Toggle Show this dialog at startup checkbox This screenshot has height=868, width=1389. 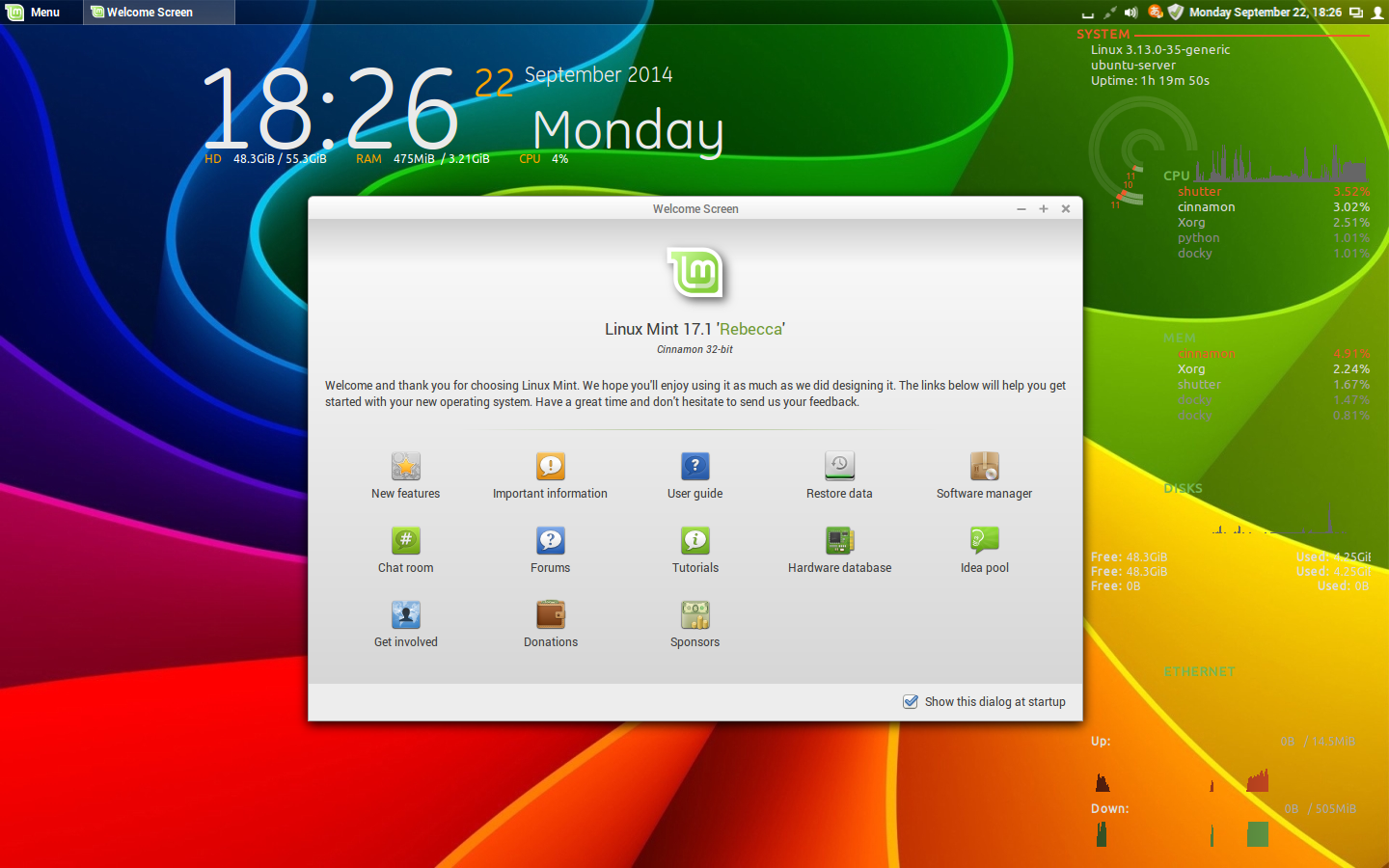910,701
